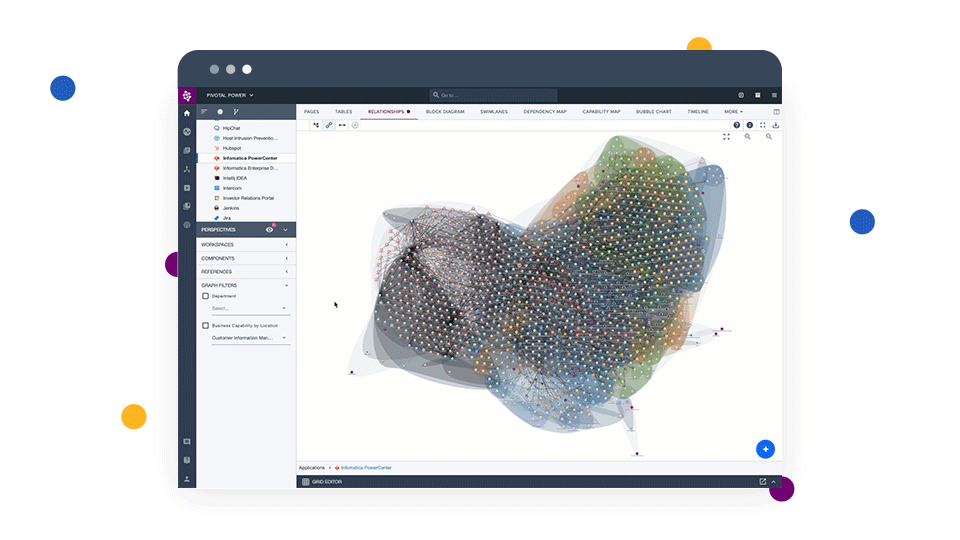The width and height of the screenshot is (960, 540).
Task: Enable the Department graph filter checkbox
Action: coord(206,296)
